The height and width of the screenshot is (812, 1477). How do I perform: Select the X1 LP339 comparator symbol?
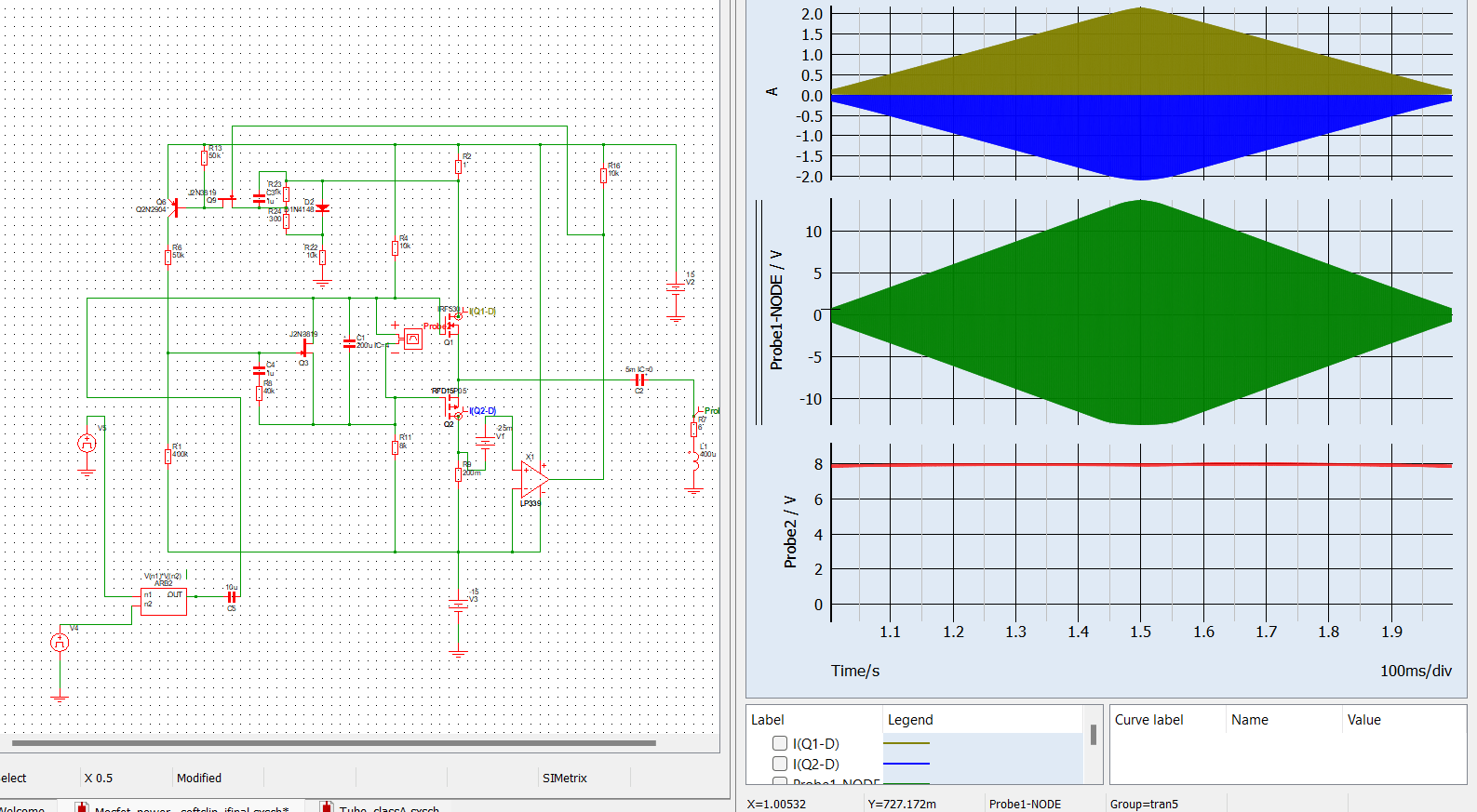tap(533, 480)
